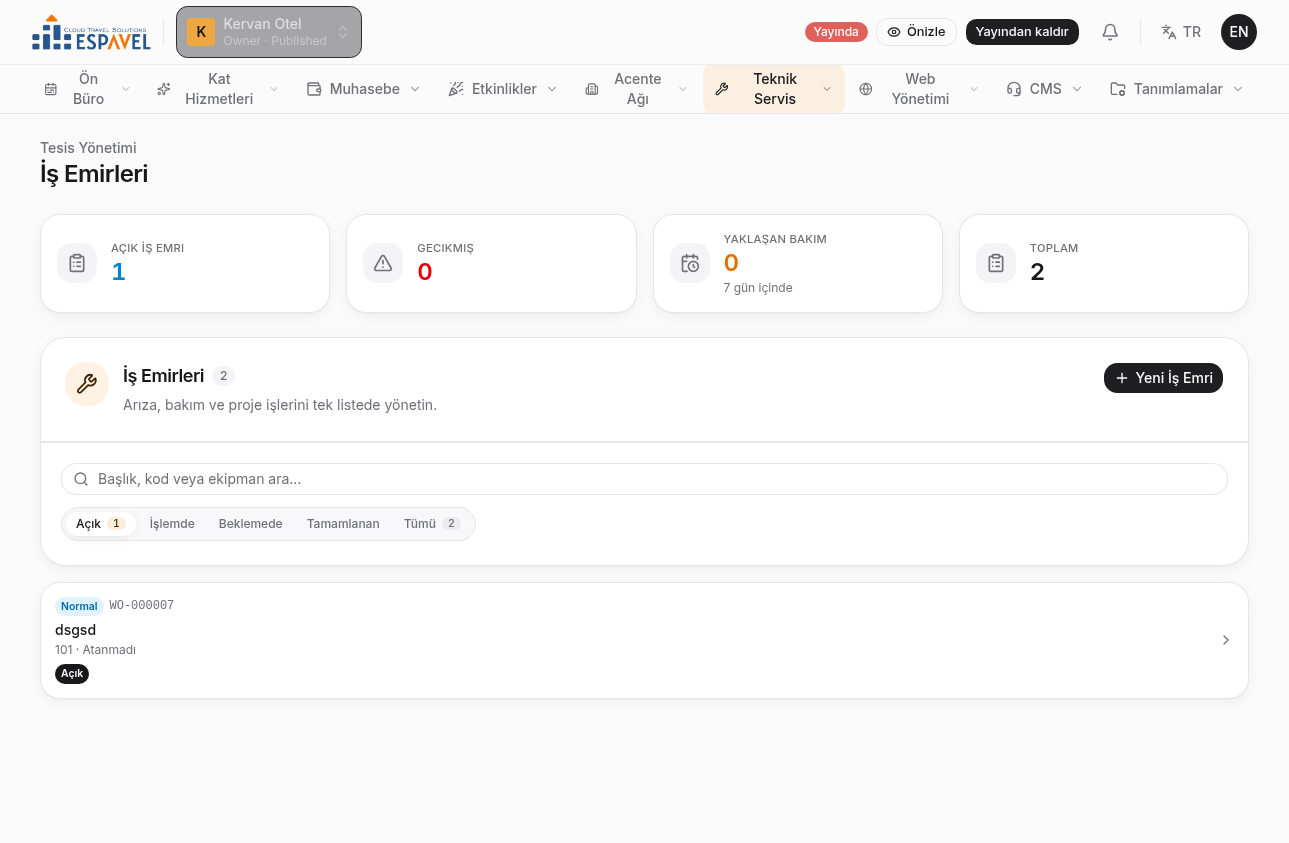Viewport: 1289px width, 843px height.
Task: Open the EN user avatar menu
Action: (x=1239, y=32)
